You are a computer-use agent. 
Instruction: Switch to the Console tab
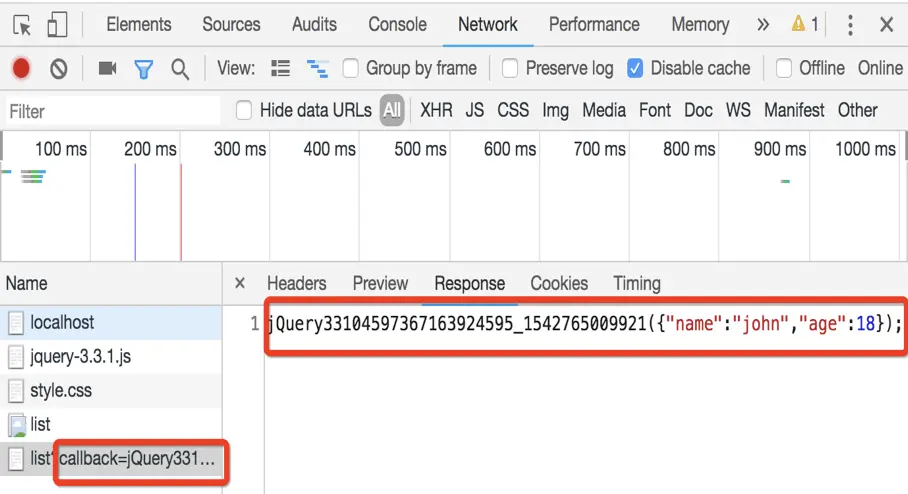pos(397,24)
